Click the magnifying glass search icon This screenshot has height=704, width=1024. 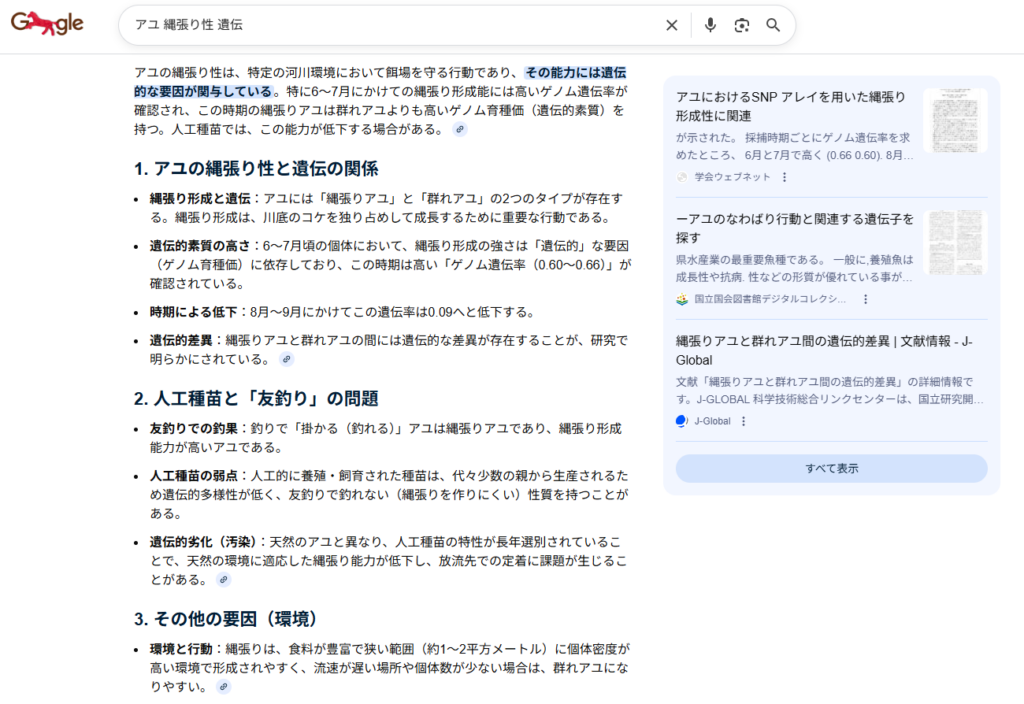(773, 25)
